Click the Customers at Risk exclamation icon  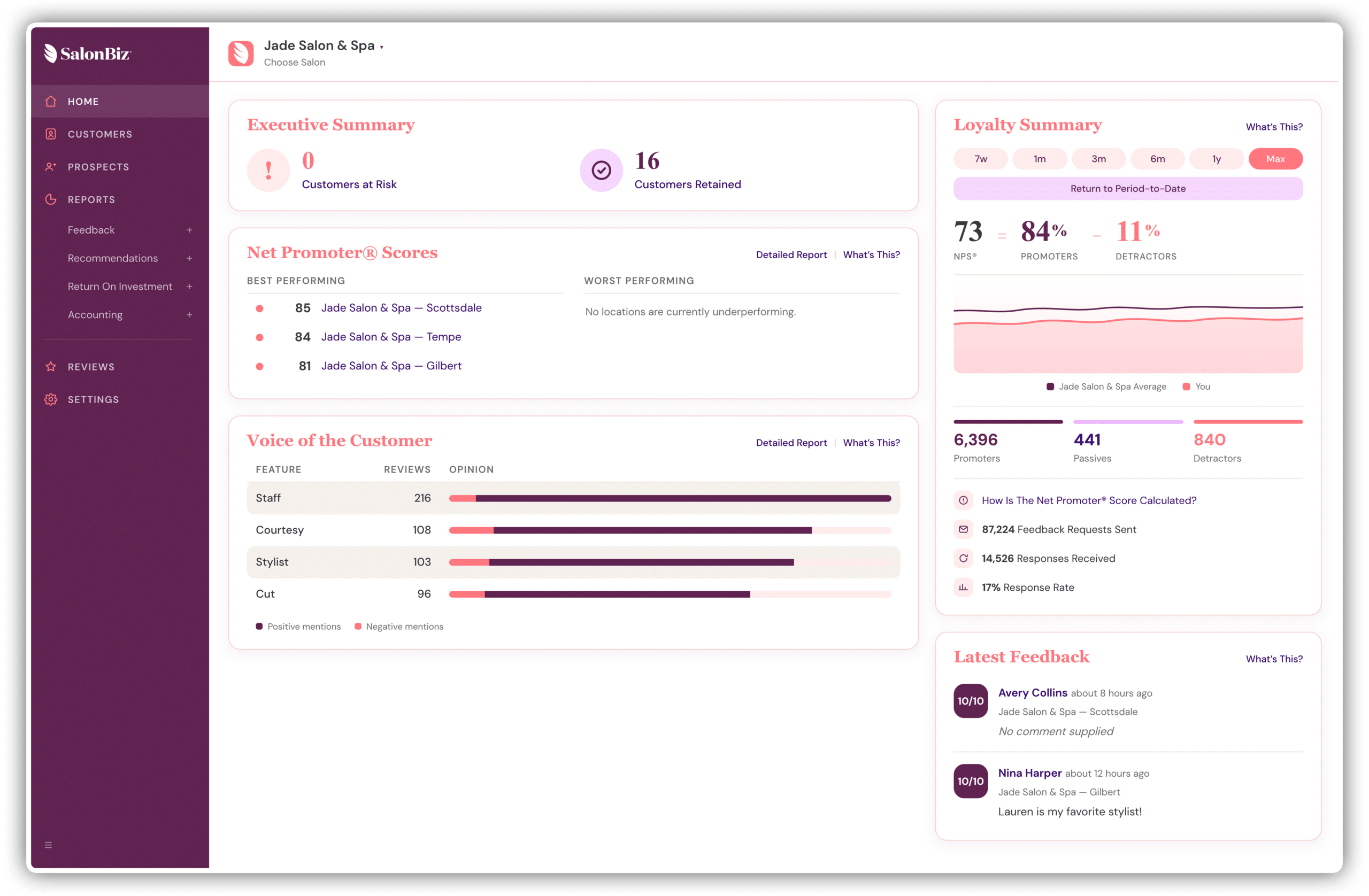(268, 170)
